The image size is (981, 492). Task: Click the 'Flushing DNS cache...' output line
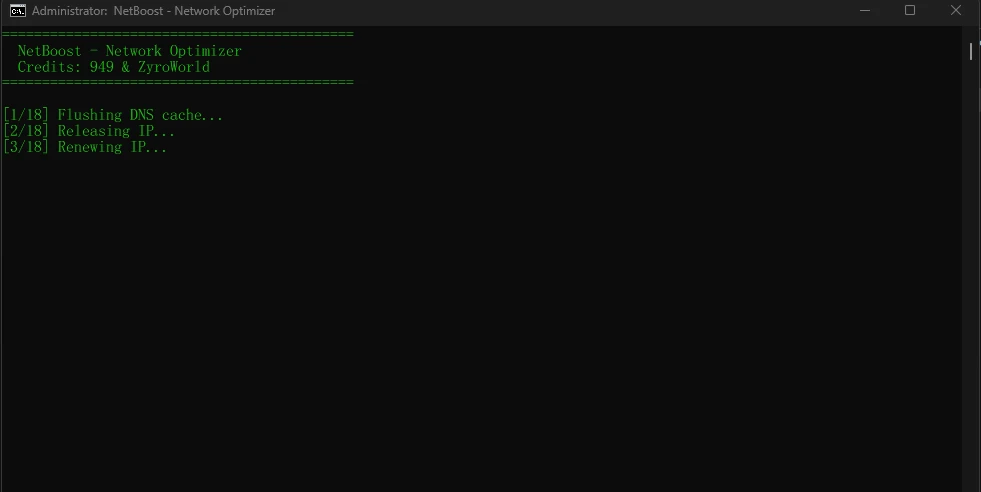[113, 115]
